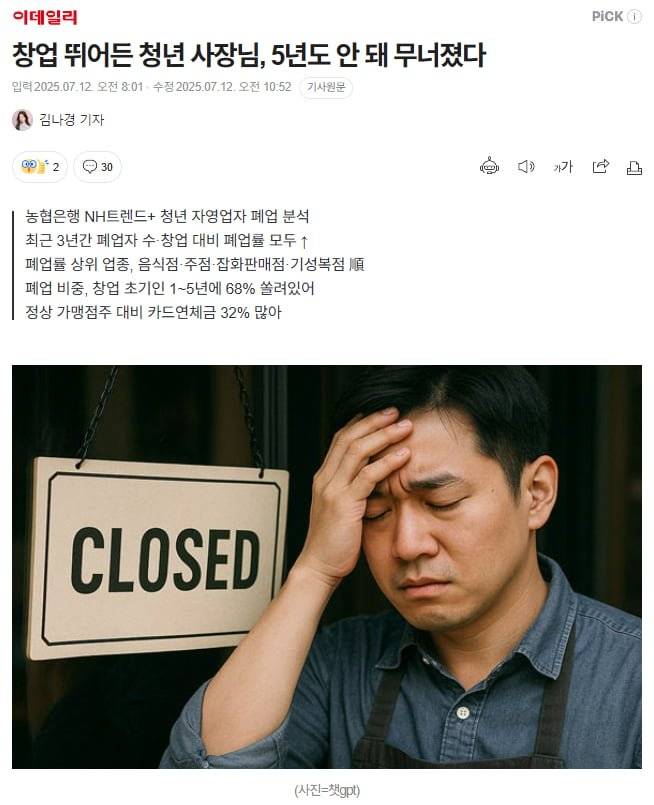Open reporter 김나경 기자 profile
Screen dimensions: 654x805
click(72, 120)
